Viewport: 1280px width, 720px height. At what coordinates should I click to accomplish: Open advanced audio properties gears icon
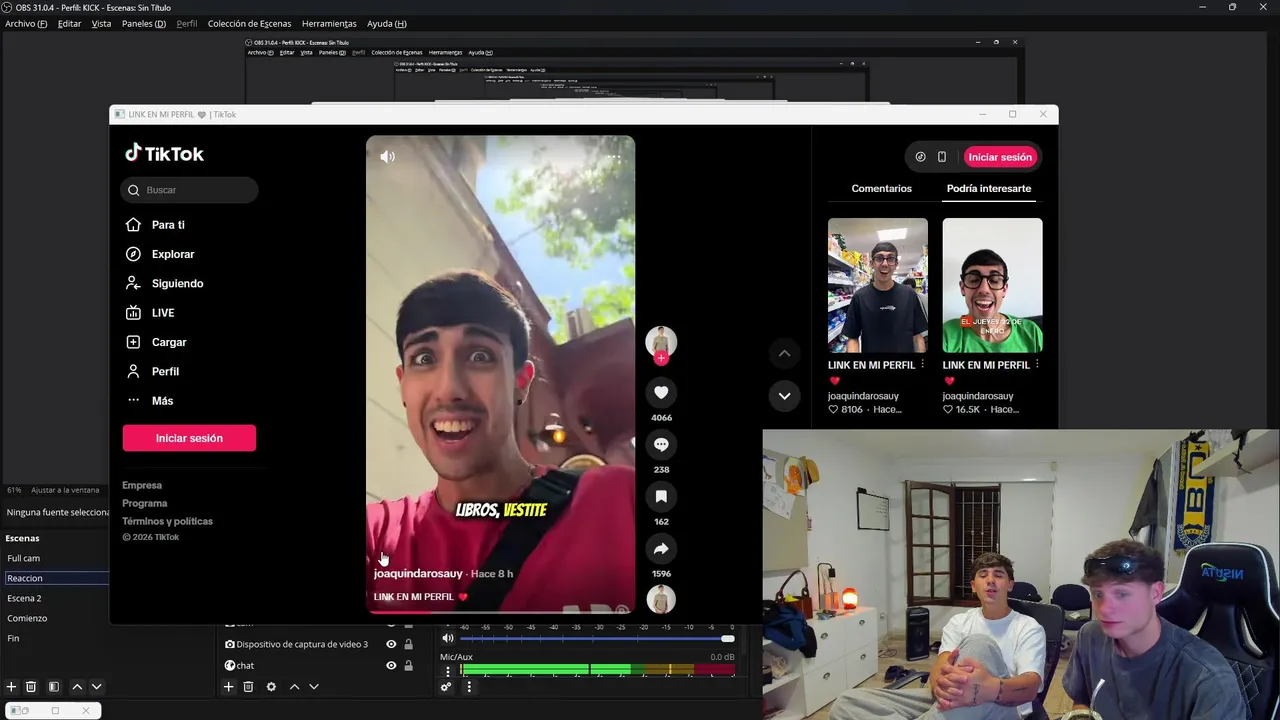447,687
